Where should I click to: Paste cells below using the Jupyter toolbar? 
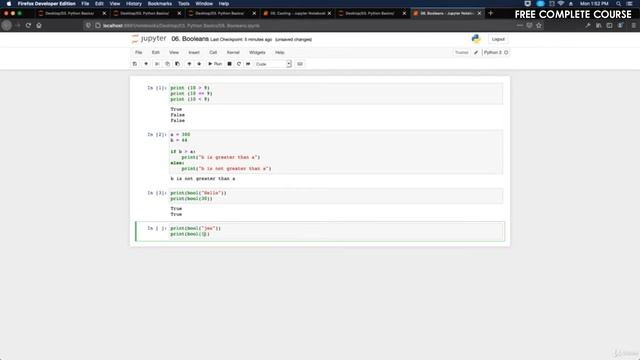click(177, 64)
